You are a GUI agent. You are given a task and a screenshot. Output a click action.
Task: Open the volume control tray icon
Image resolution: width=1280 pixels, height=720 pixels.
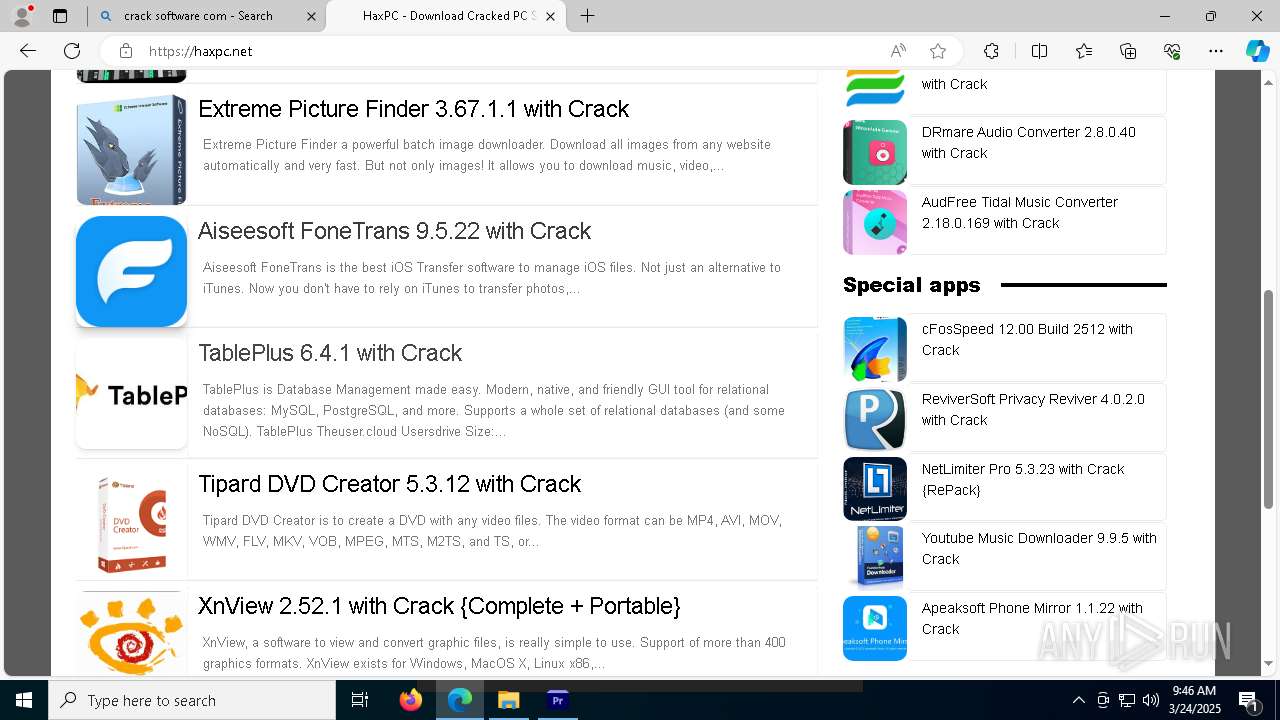click(1151, 700)
